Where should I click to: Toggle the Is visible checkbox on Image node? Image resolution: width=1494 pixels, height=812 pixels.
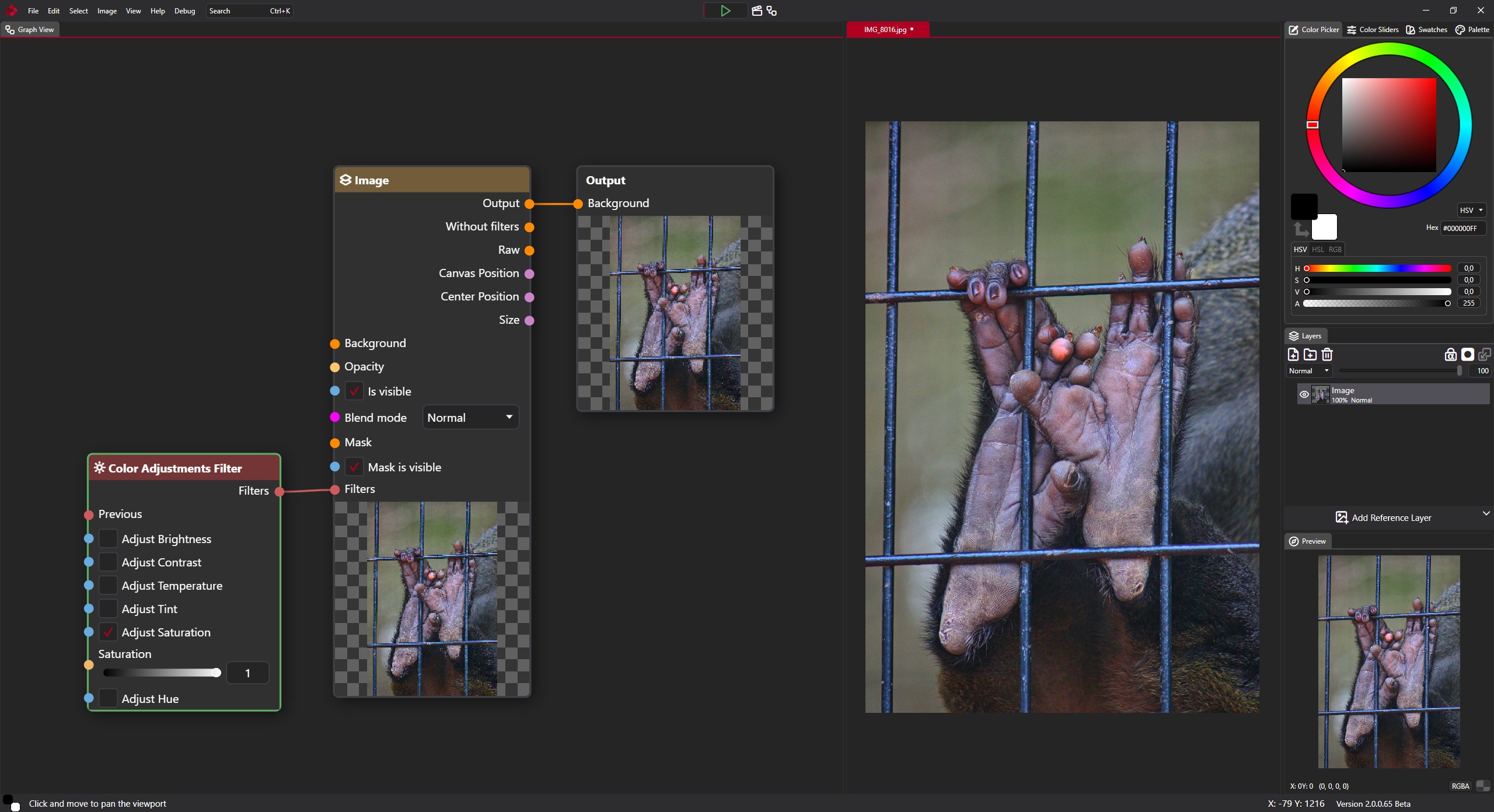pos(354,391)
